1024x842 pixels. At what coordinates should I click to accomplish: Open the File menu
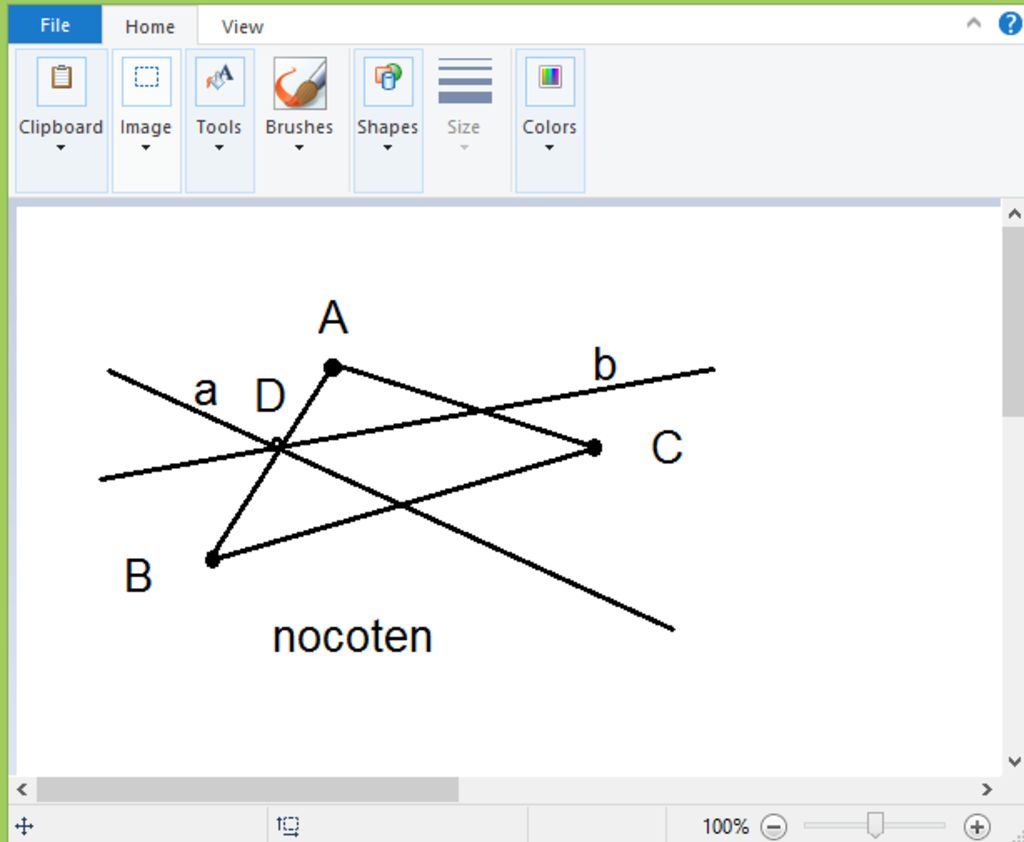click(x=55, y=25)
